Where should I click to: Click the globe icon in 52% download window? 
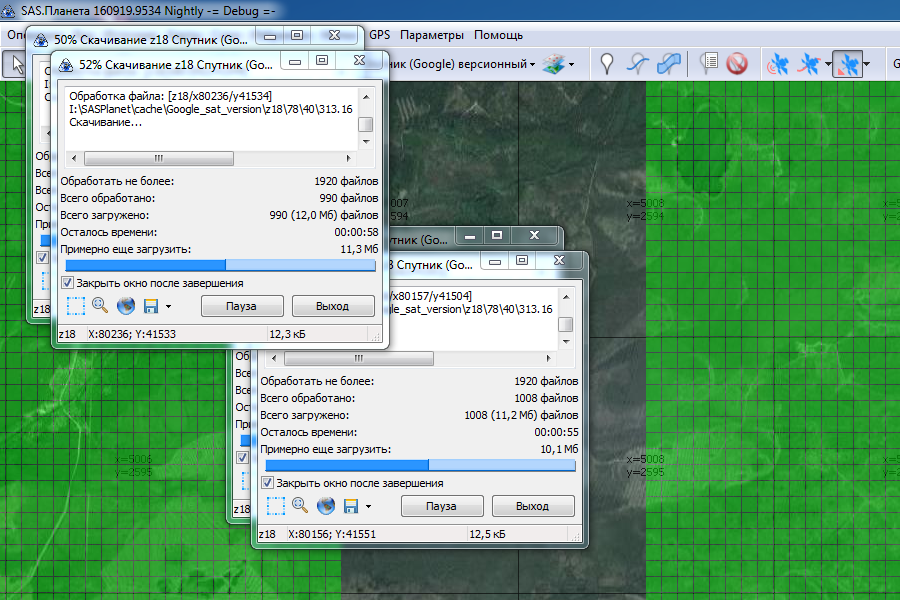(x=126, y=306)
